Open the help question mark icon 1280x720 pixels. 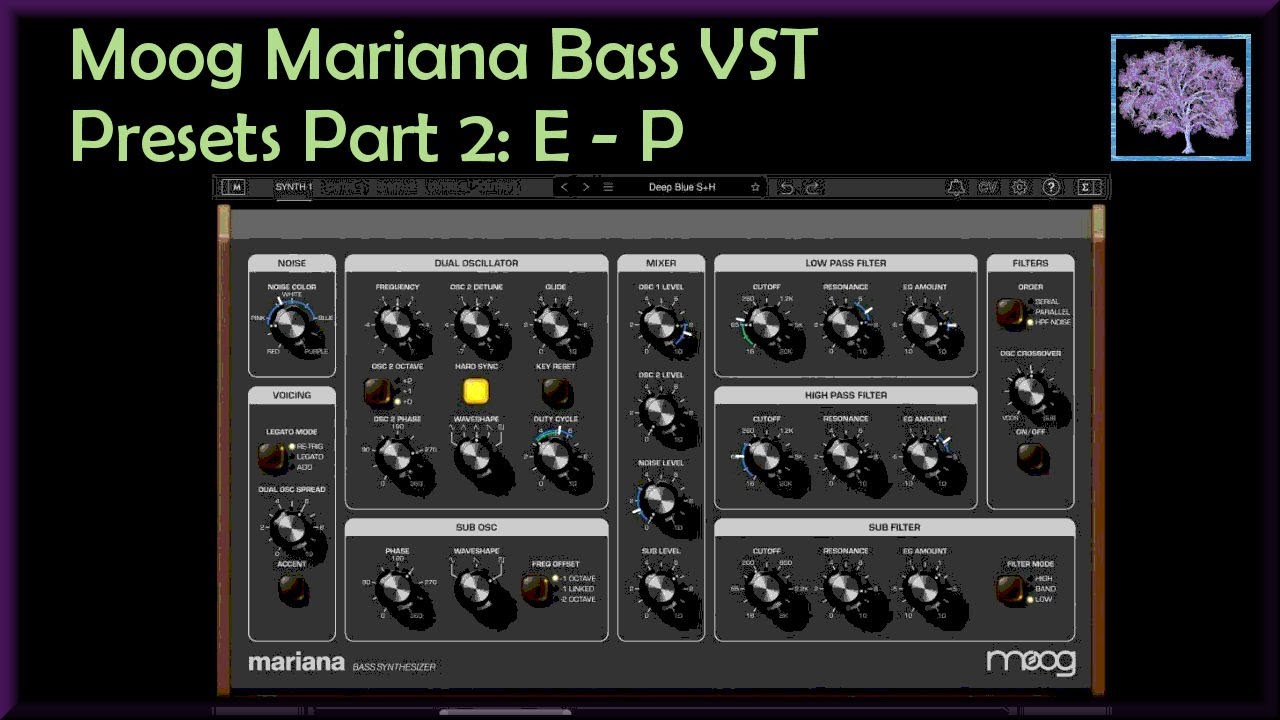pyautogui.click(x=1051, y=187)
